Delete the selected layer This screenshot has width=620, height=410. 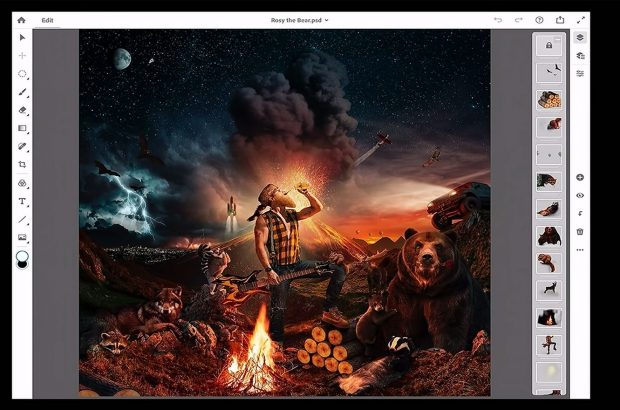pyautogui.click(x=580, y=232)
